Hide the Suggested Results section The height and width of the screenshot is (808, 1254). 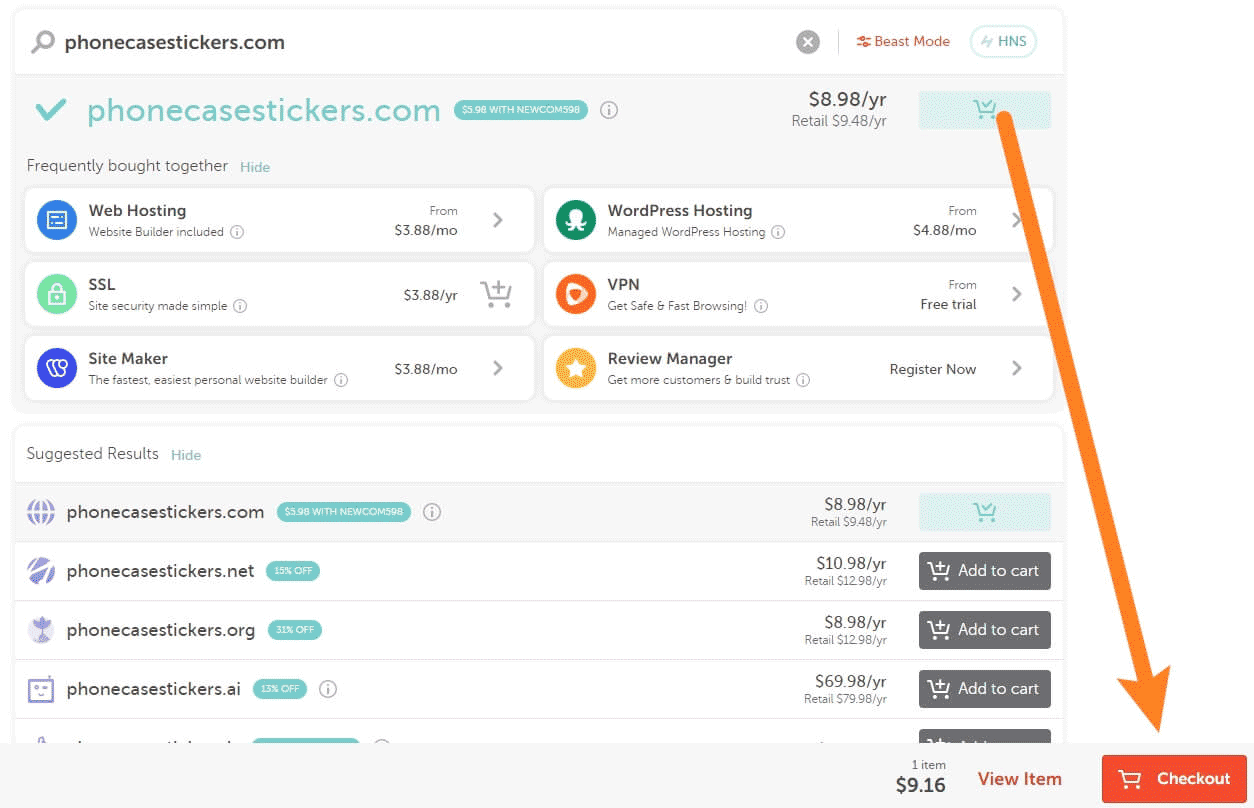(x=186, y=455)
